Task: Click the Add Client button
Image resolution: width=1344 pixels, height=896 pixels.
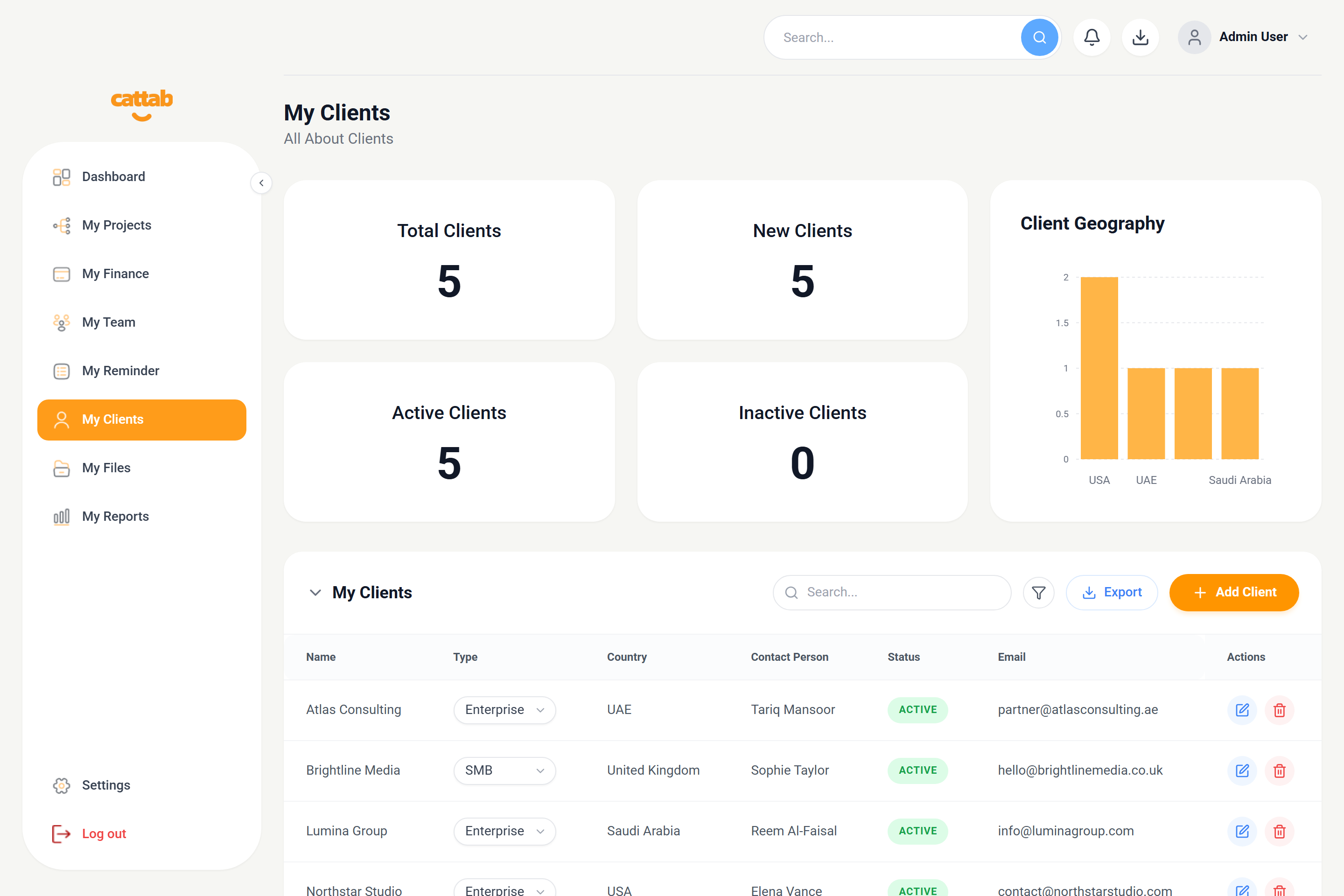Action: point(1234,593)
